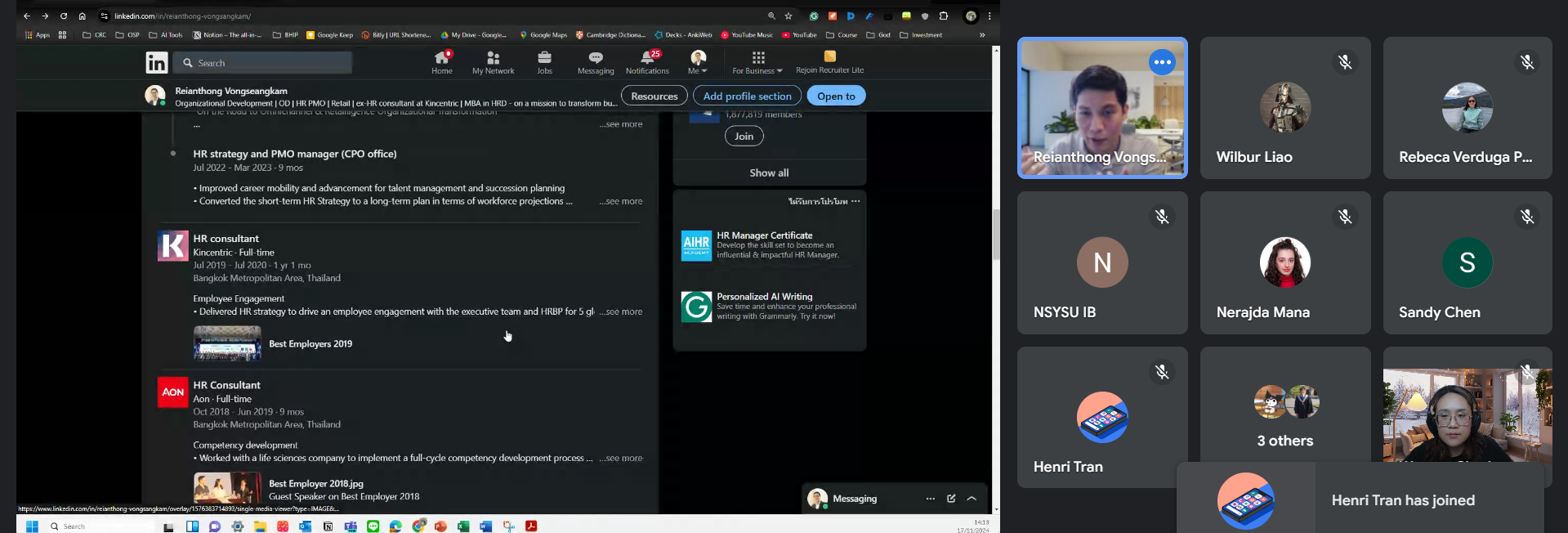Open File Explorer from the taskbar
1568x533 pixels.
click(x=260, y=526)
